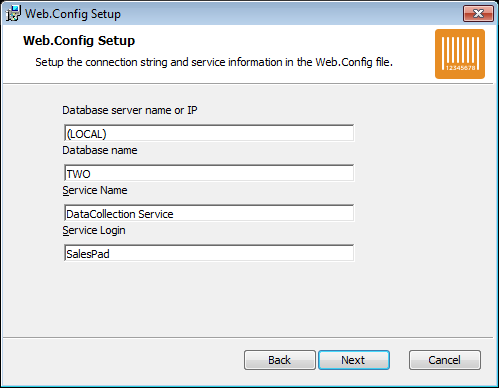499x388 pixels.
Task: Click the installer icon in title bar
Action: point(13,13)
